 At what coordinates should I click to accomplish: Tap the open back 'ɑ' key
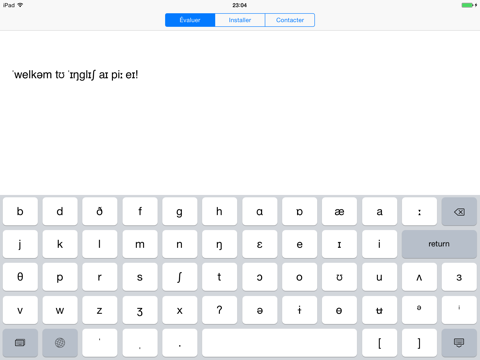pos(259,211)
